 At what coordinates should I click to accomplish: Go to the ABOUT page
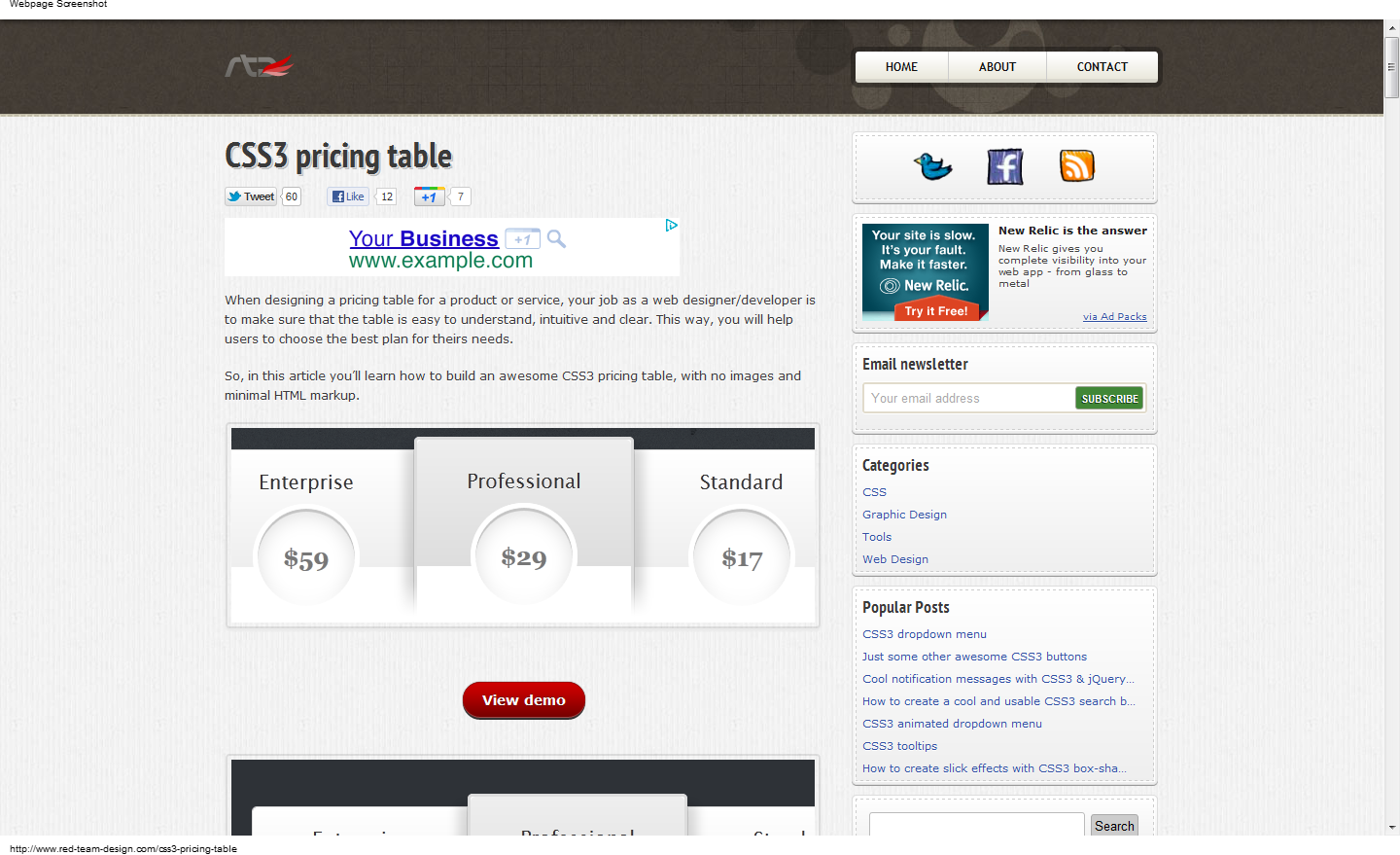coord(997,67)
